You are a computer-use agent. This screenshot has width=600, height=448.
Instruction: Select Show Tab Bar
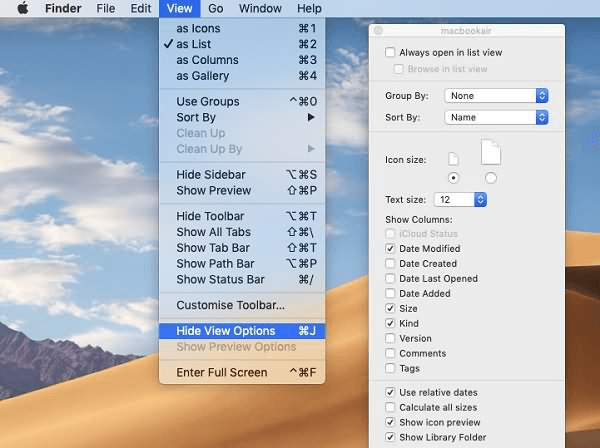pyautogui.click(x=242, y=248)
